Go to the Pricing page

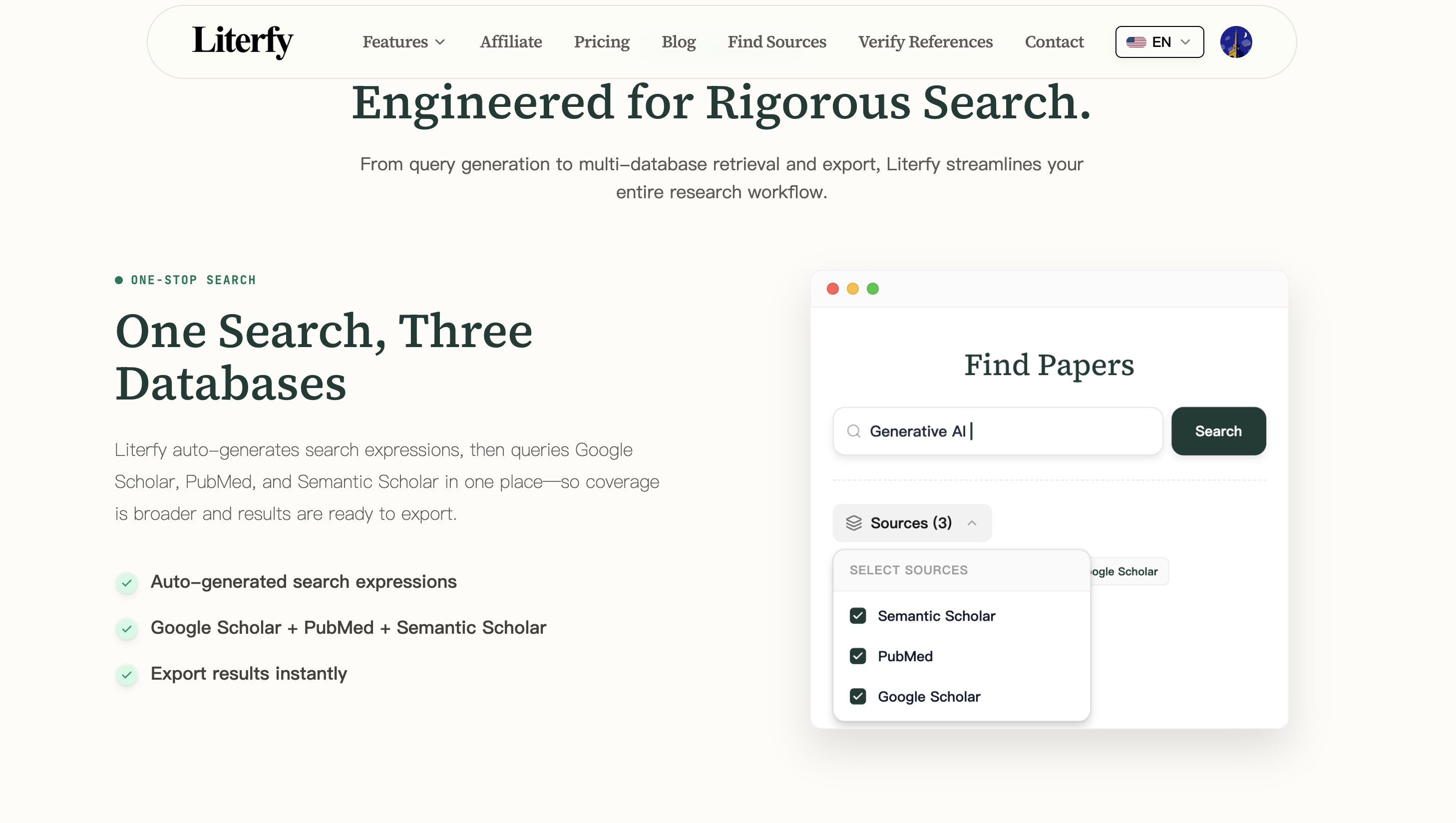coord(601,42)
